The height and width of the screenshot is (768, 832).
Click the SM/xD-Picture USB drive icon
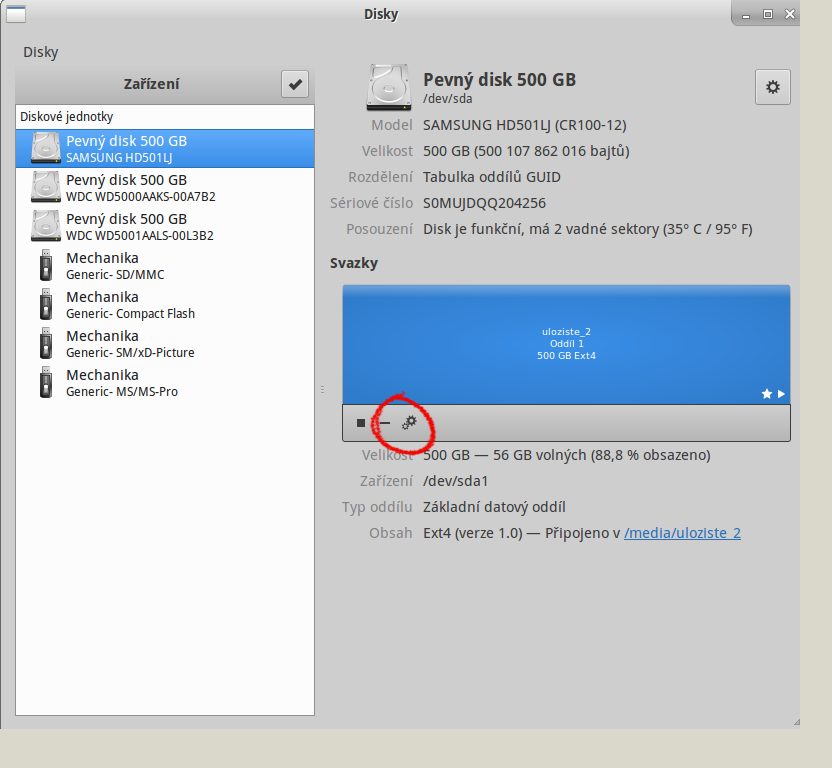[x=46, y=343]
